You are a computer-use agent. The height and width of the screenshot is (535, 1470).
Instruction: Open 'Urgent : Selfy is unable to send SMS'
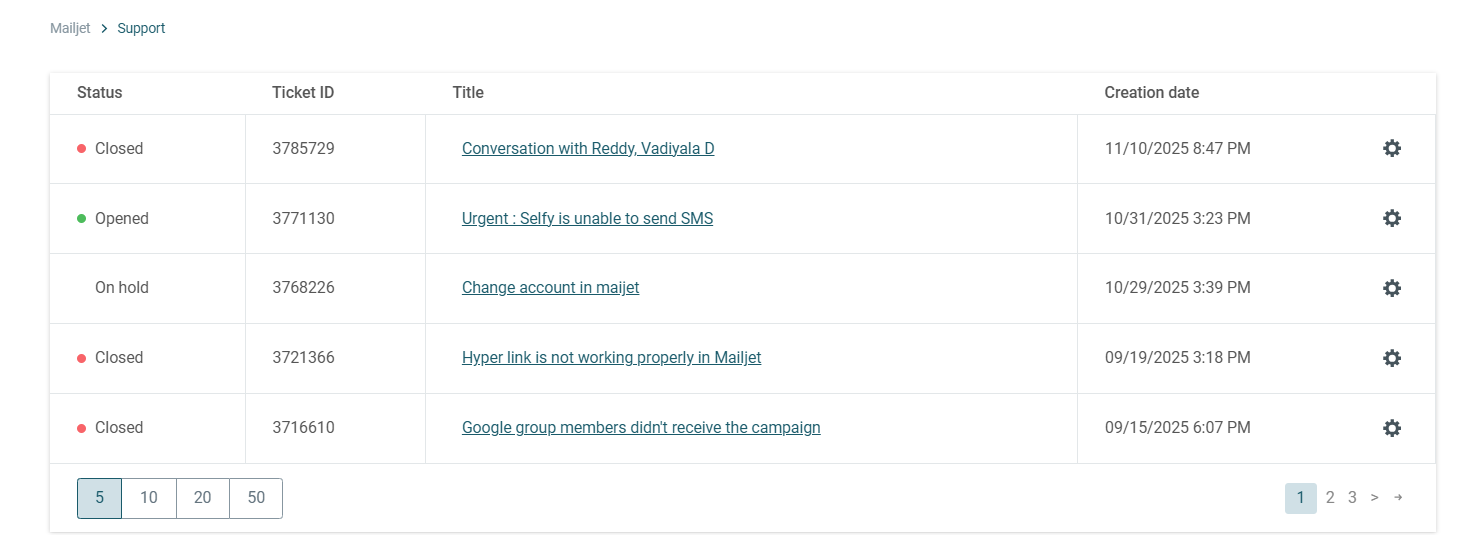587,219
